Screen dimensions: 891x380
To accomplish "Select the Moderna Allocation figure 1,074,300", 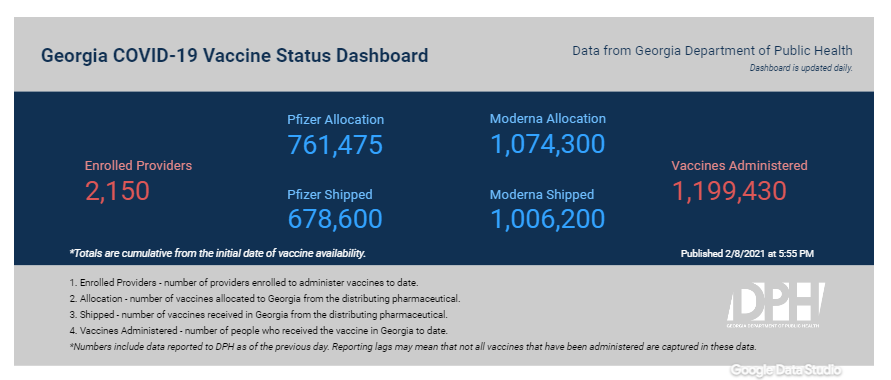I will (547, 144).
